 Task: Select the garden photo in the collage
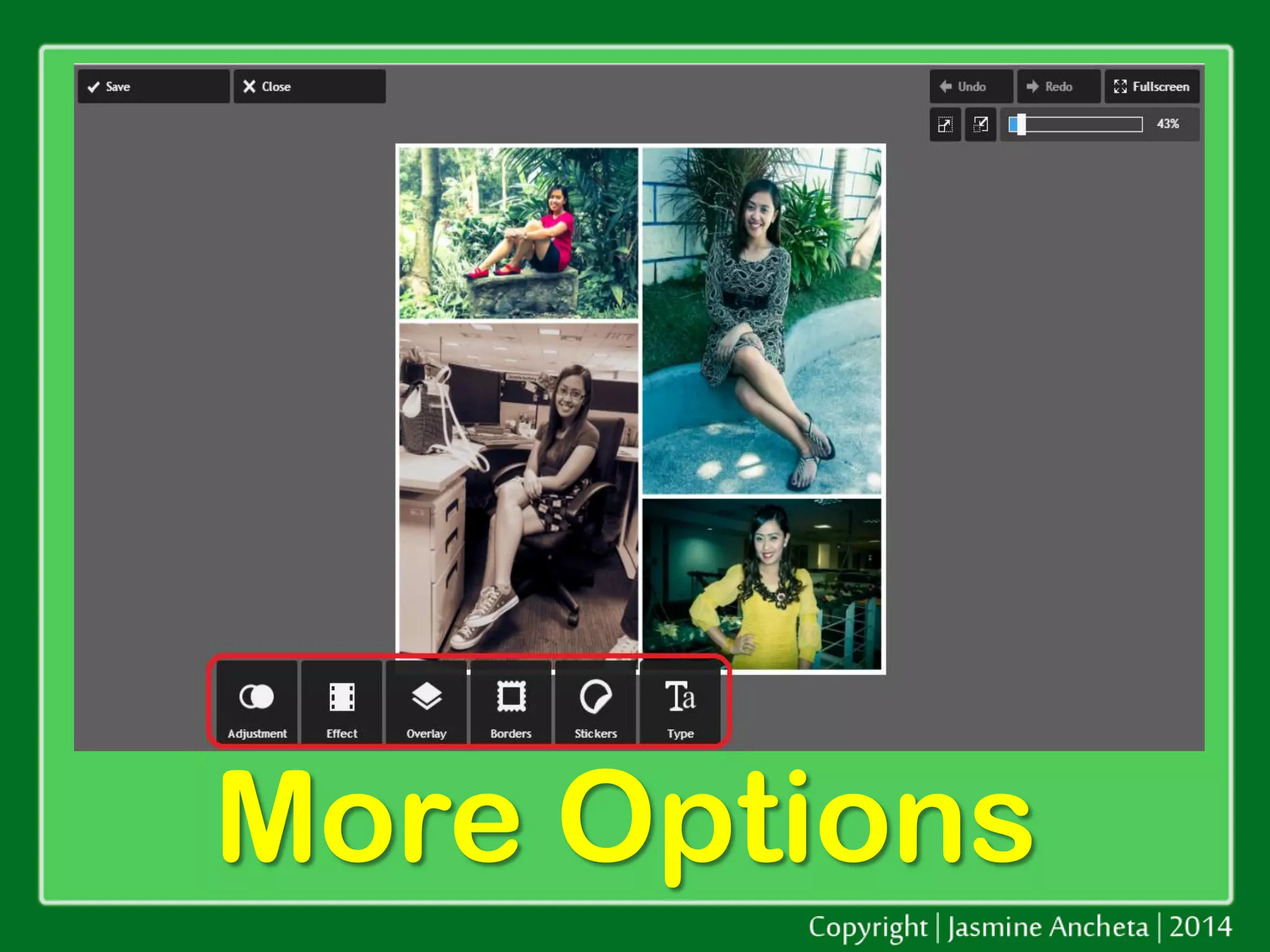point(518,233)
